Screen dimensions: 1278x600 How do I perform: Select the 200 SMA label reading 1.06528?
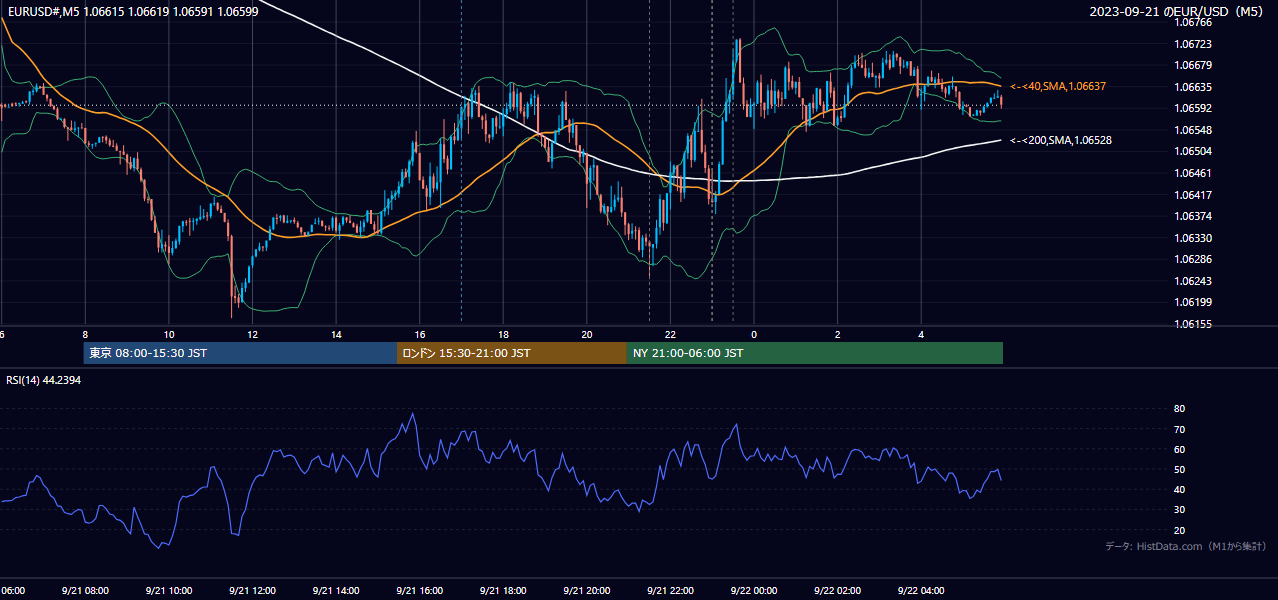pyautogui.click(x=1061, y=141)
